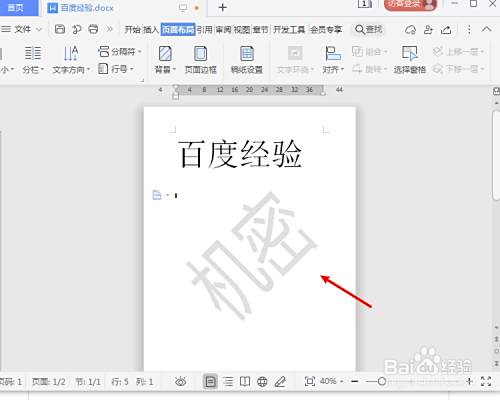Toggle eye protection mode icon

click(181, 381)
